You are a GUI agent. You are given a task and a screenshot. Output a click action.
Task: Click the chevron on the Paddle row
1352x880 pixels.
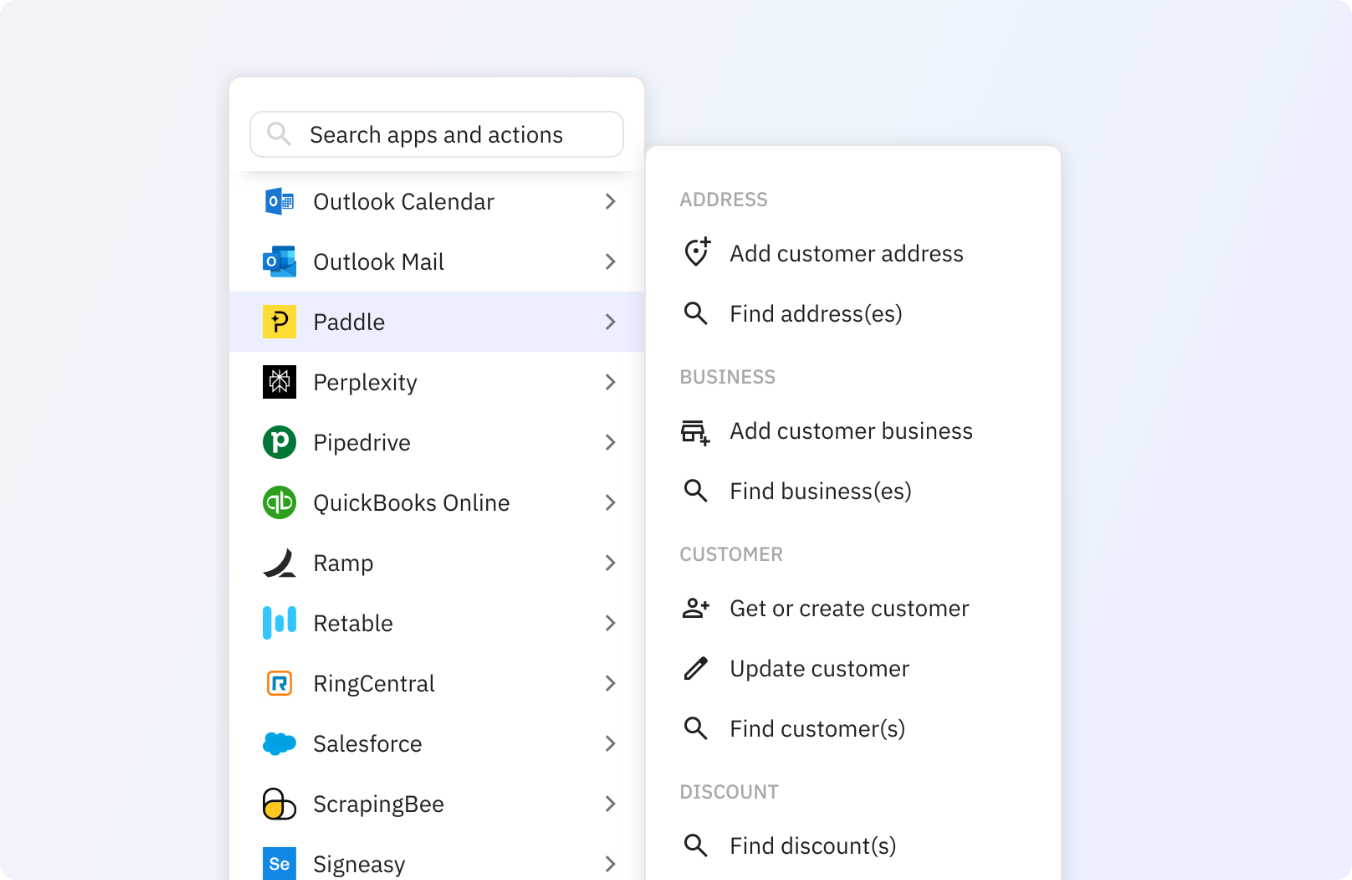coord(610,322)
